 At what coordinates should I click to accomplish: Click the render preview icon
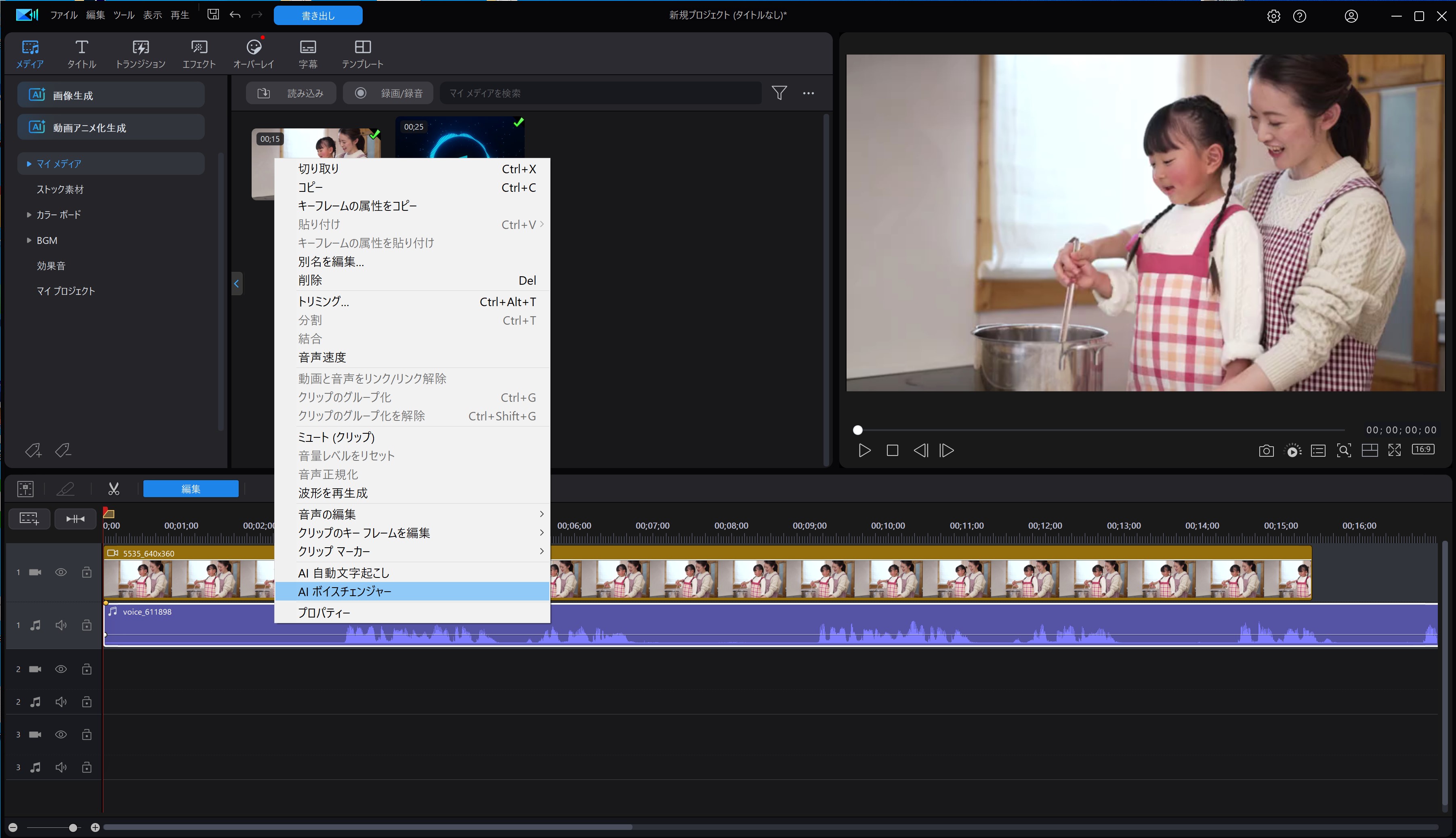coord(1292,451)
